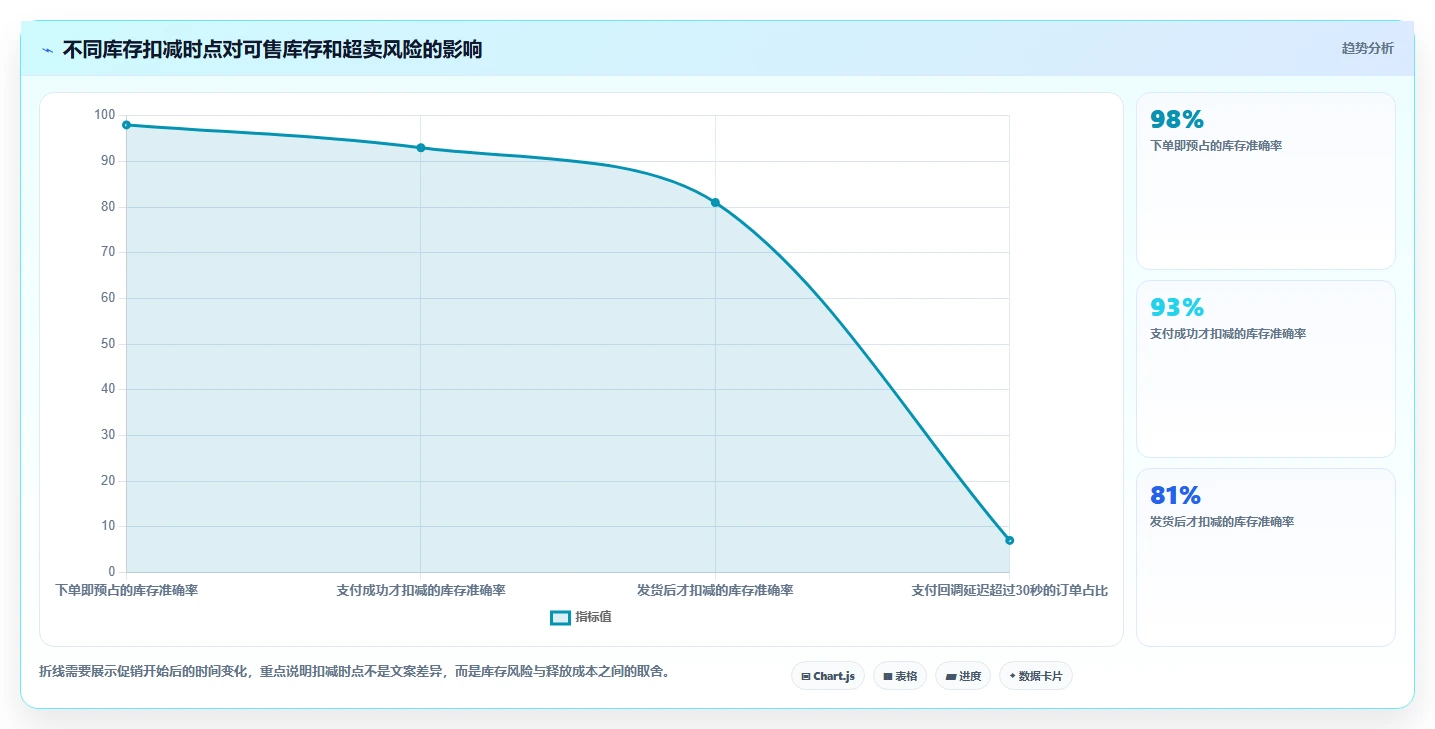The width and height of the screenshot is (1435, 729).
Task: Click x-axis label 下单即预占的库存准确率
Action: point(126,591)
